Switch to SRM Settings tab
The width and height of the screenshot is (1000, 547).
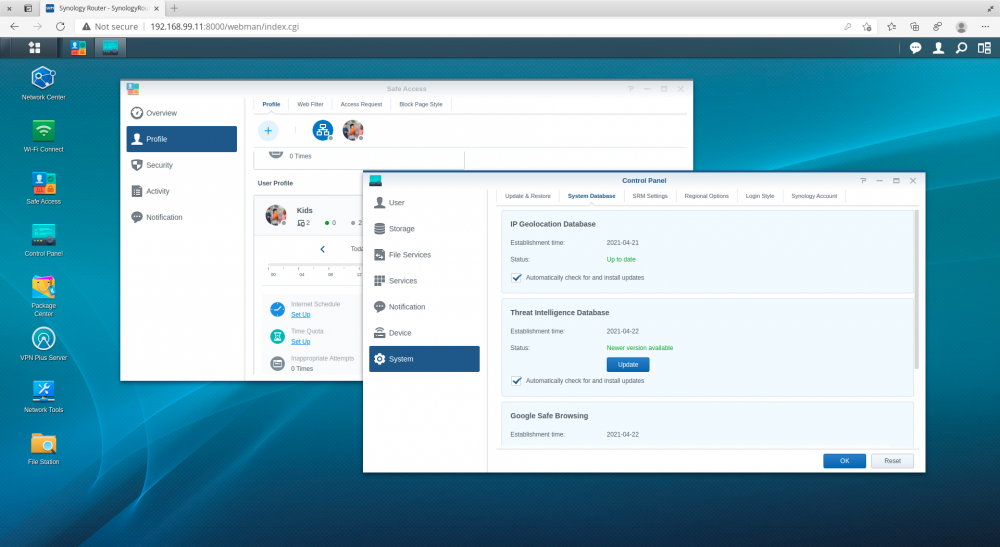[650, 196]
